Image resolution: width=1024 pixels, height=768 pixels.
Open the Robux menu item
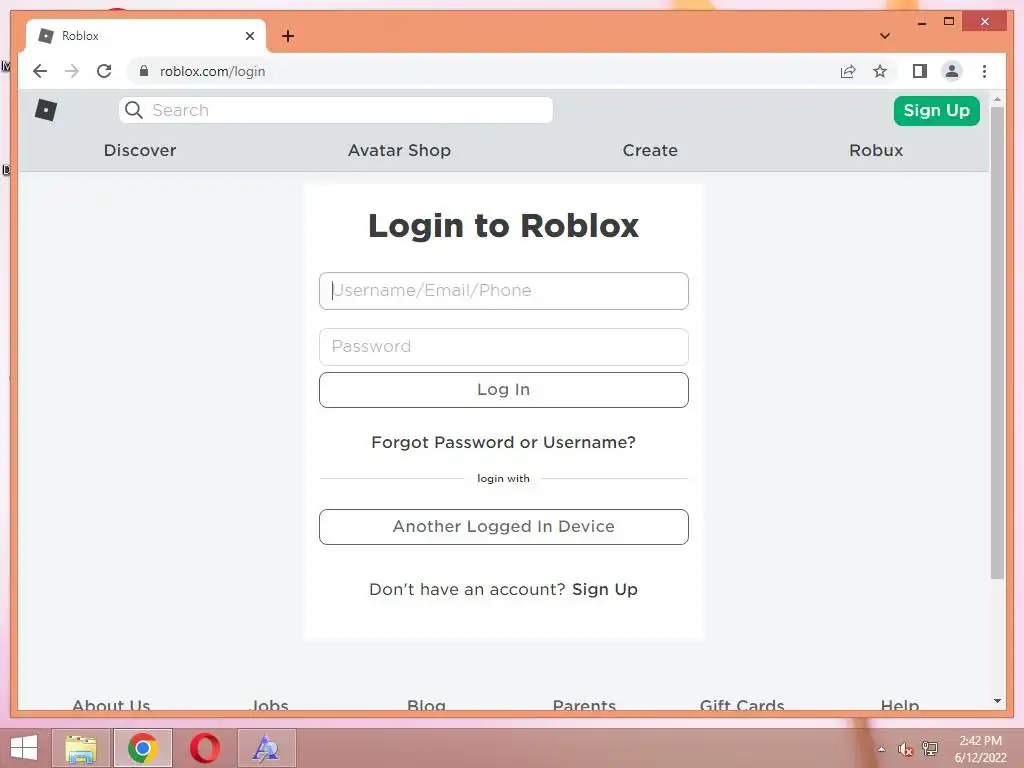(x=876, y=150)
